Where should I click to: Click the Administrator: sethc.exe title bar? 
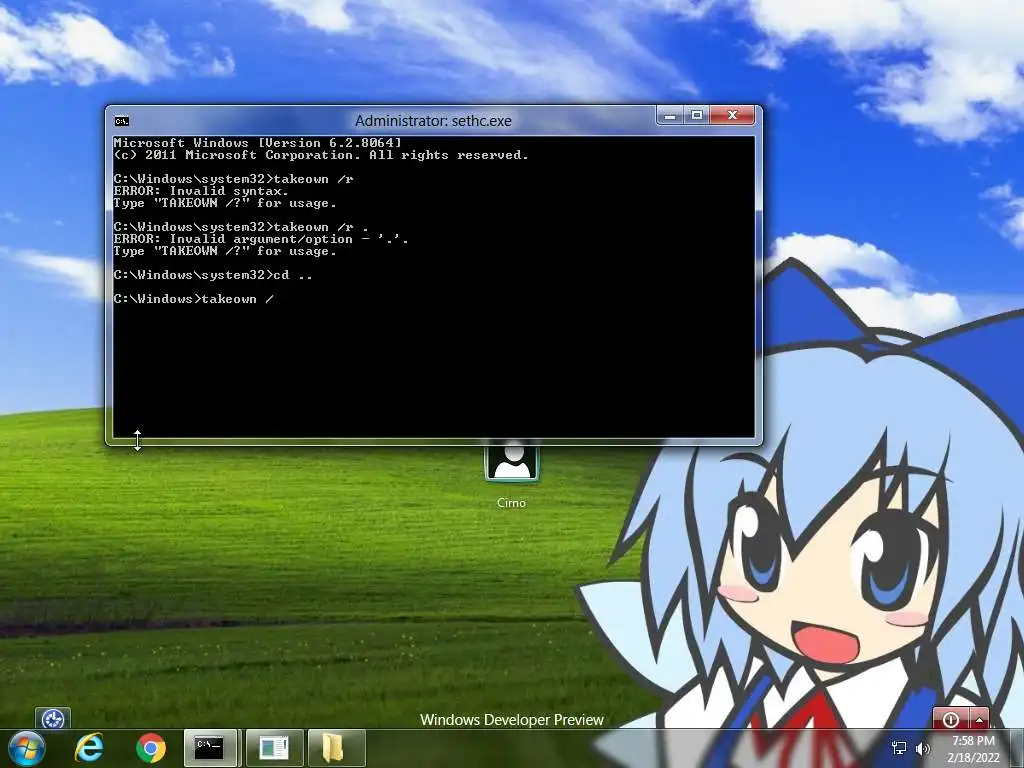click(433, 121)
